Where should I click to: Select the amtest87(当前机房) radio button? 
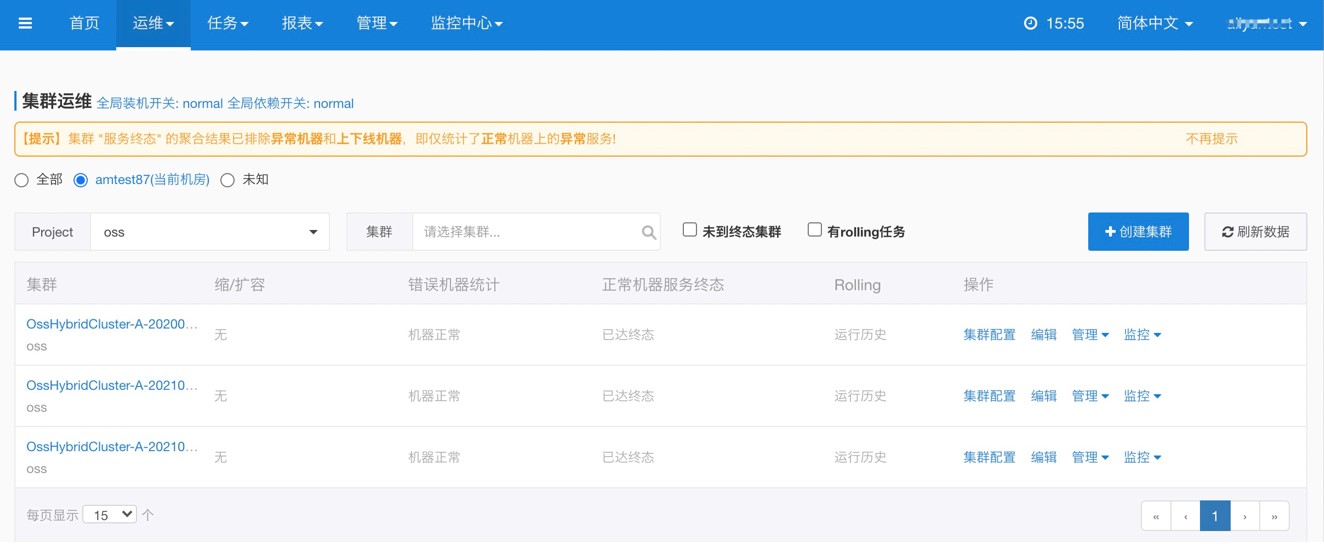81,180
